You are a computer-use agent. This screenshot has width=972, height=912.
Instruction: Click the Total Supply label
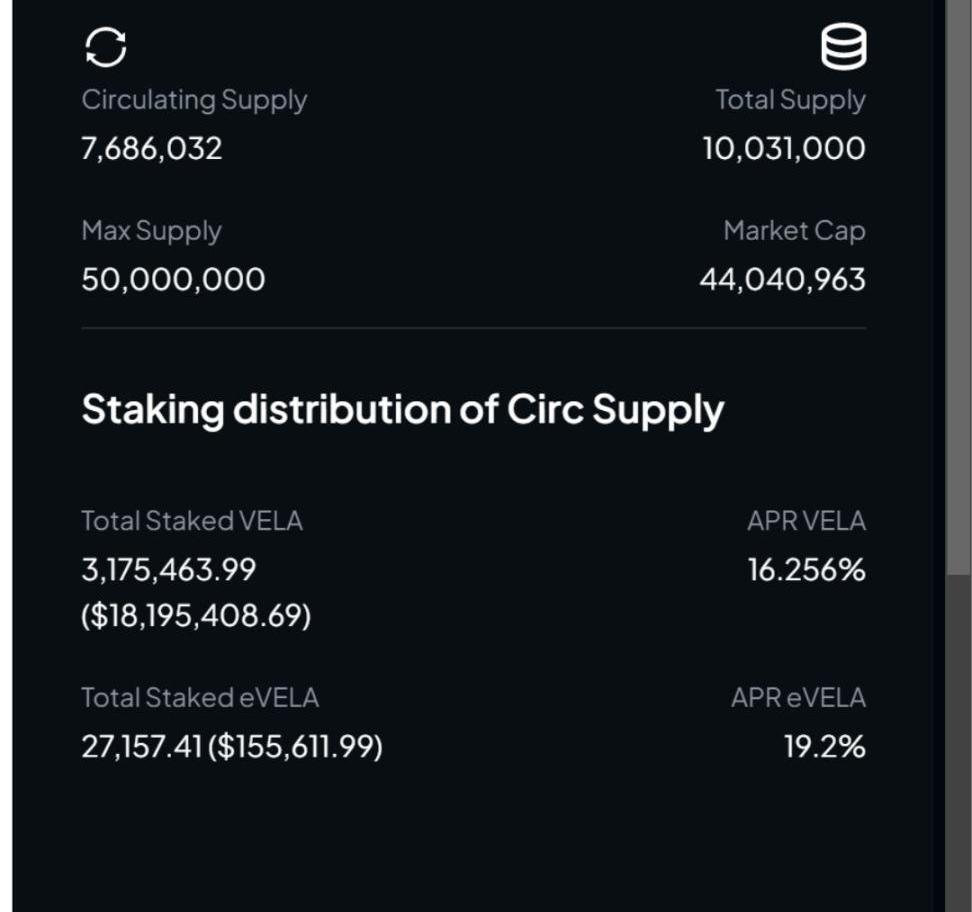pyautogui.click(x=790, y=100)
